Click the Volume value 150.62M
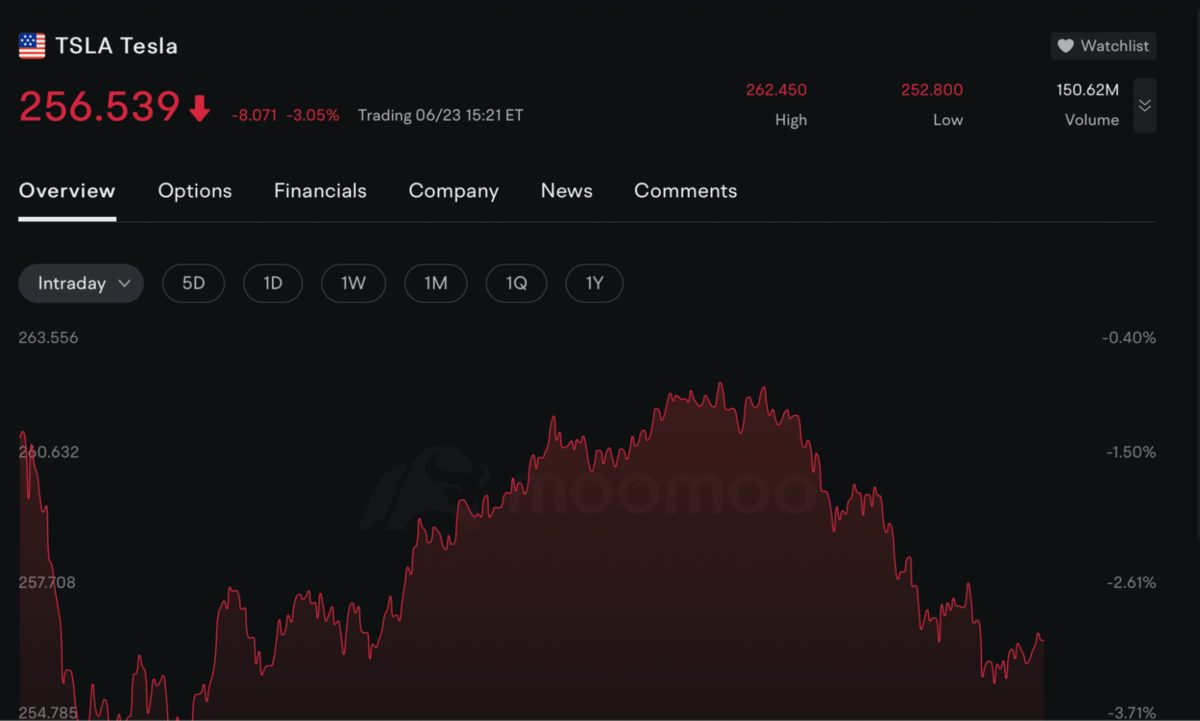Image resolution: width=1200 pixels, height=721 pixels. (1088, 90)
